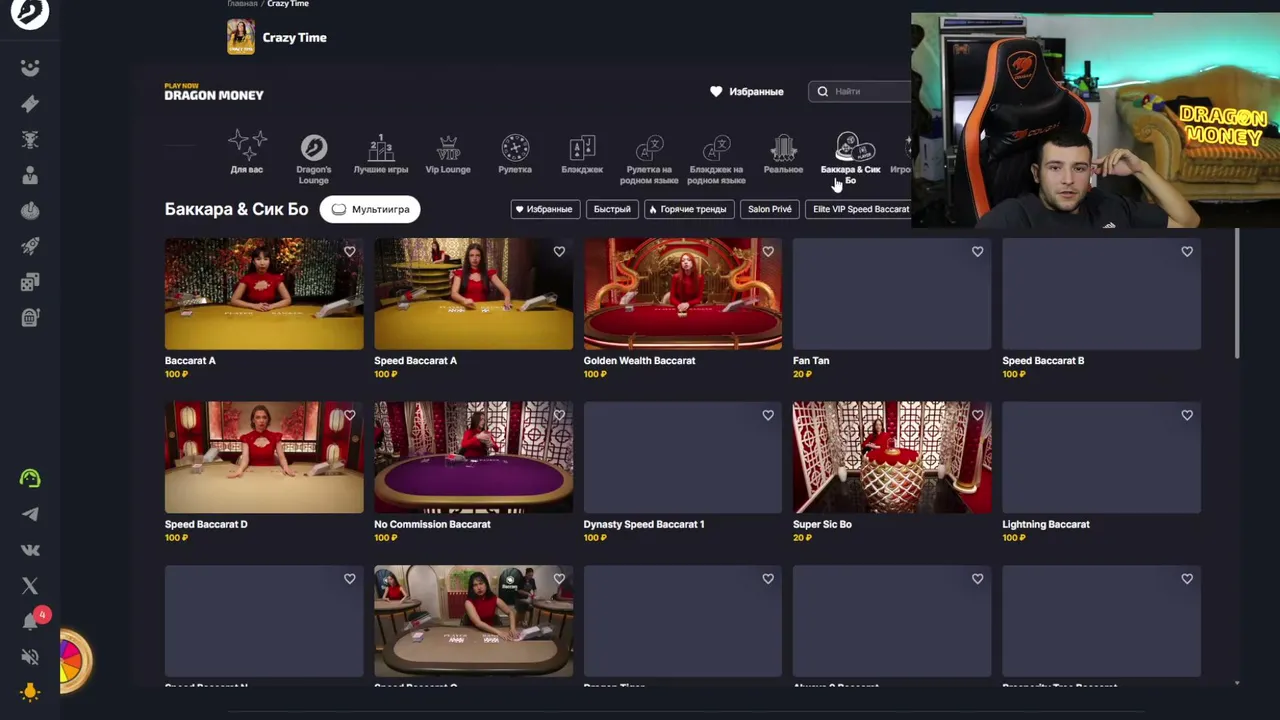Image resolution: width=1280 pixels, height=720 pixels.
Task: Open the Блэкджек на родном языке category
Action: tap(716, 159)
